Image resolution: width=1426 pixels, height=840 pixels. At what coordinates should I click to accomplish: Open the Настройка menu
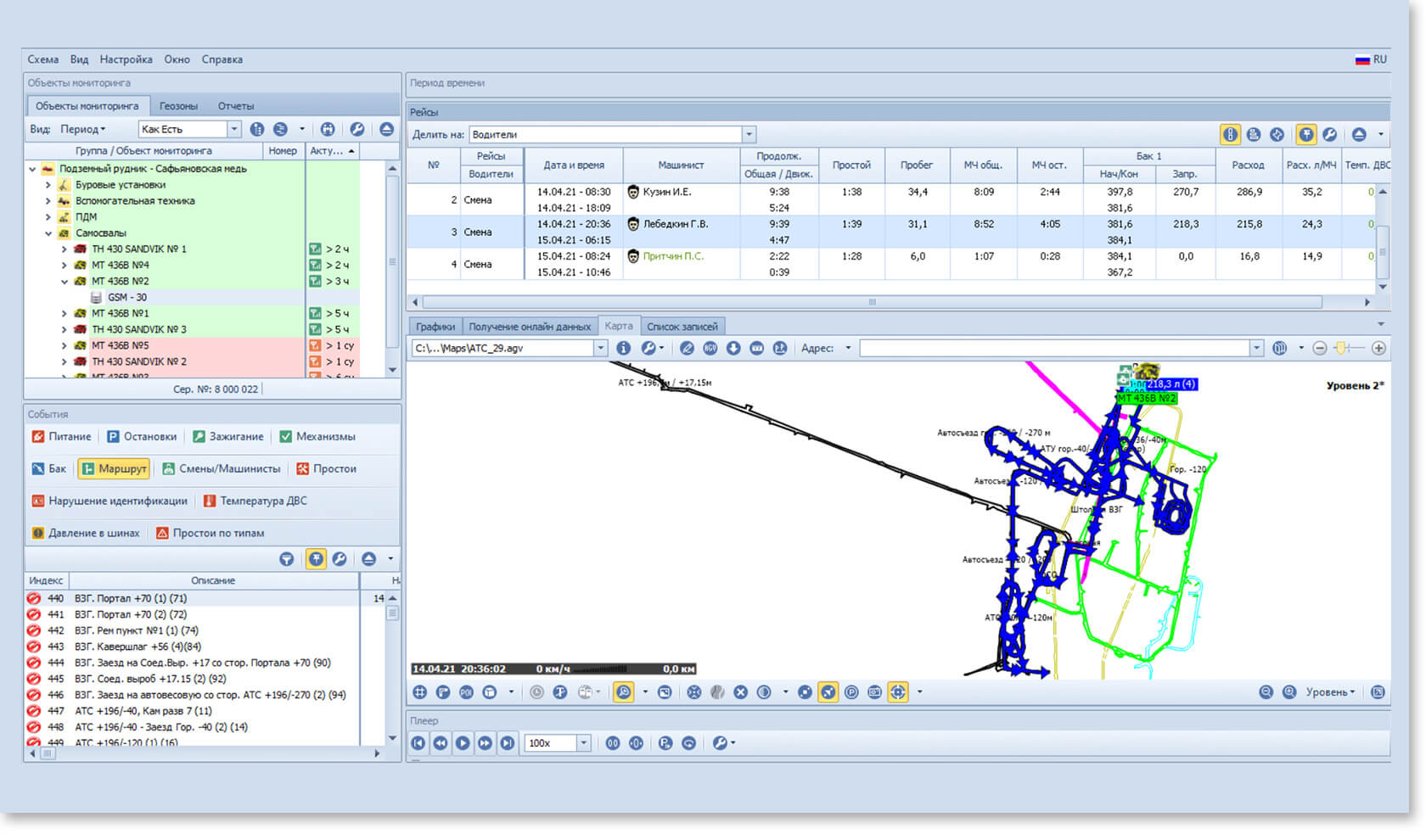click(126, 59)
